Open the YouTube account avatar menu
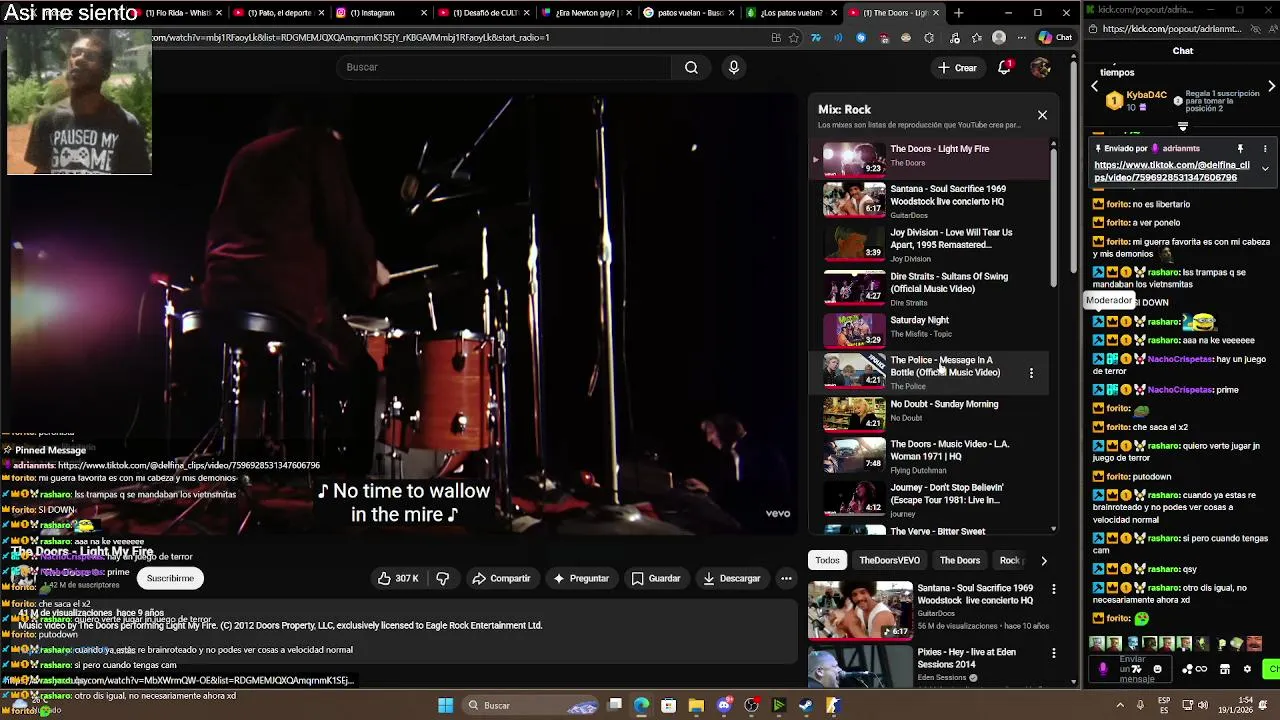Image resolution: width=1280 pixels, height=720 pixels. point(1041,67)
